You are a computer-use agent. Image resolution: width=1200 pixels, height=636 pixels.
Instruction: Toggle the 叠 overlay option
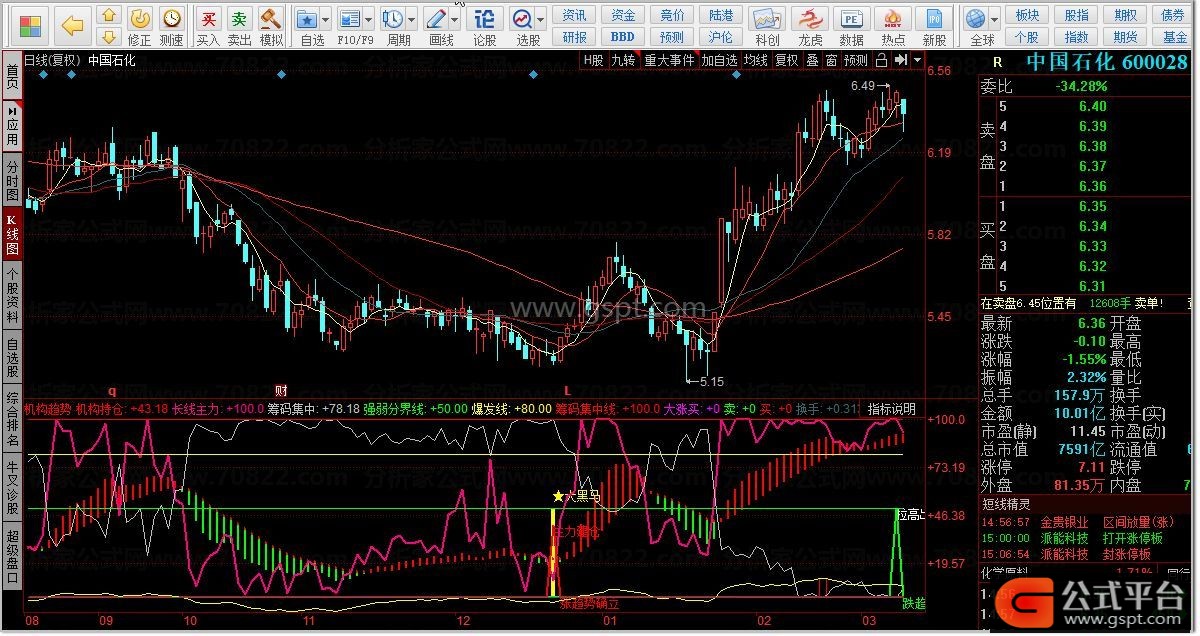tap(812, 60)
